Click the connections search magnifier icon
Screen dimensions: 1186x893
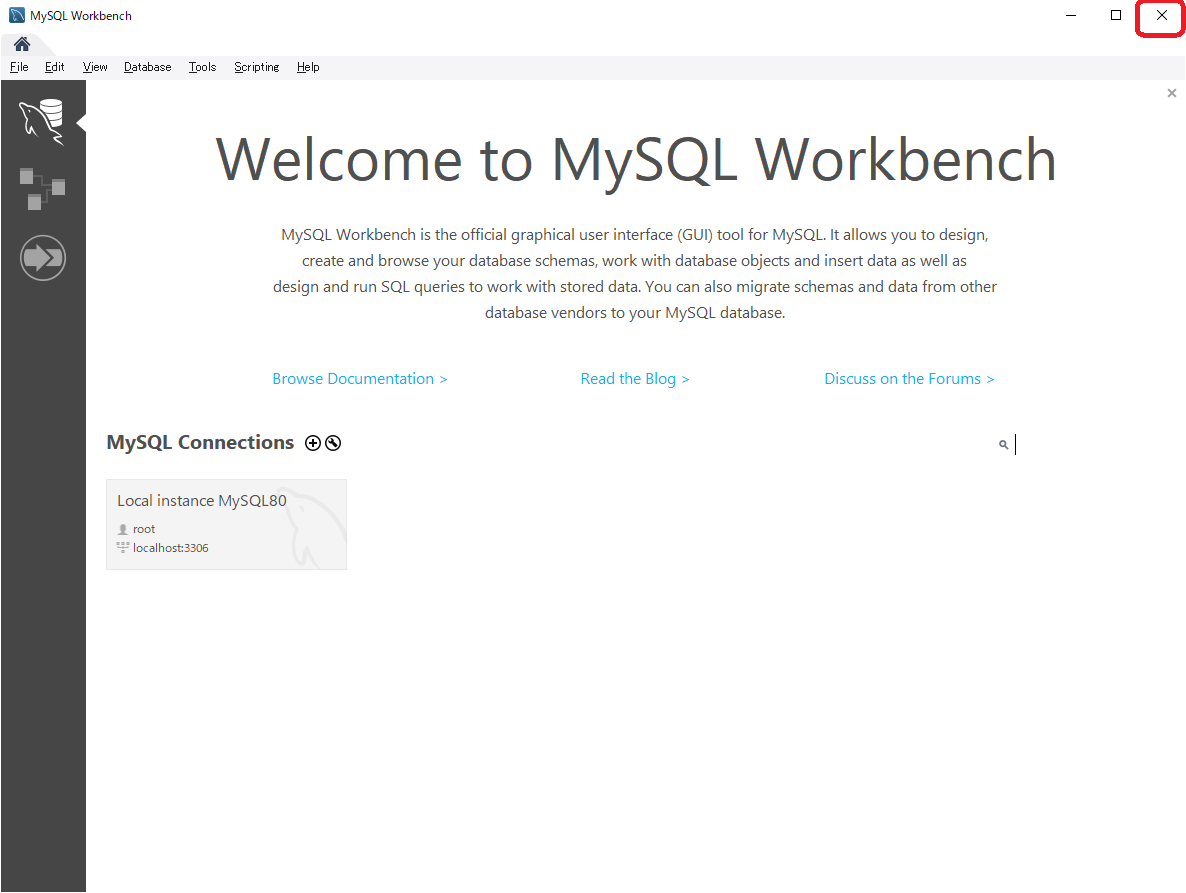[x=1003, y=445]
